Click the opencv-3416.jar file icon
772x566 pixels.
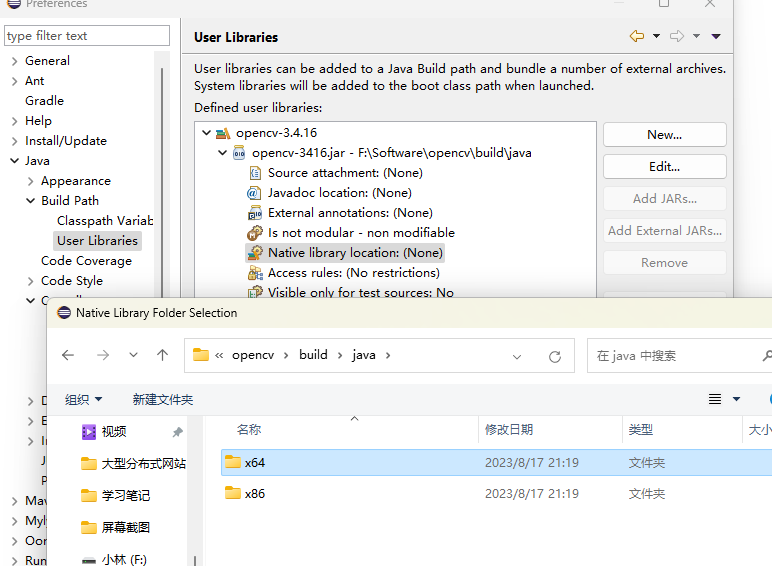[239, 153]
